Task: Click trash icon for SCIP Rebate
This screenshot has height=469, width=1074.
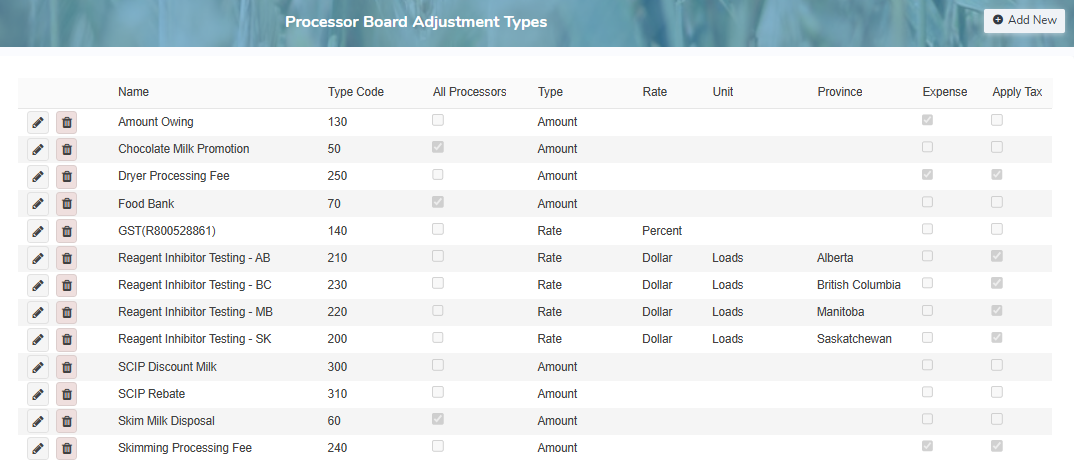Action: (67, 394)
